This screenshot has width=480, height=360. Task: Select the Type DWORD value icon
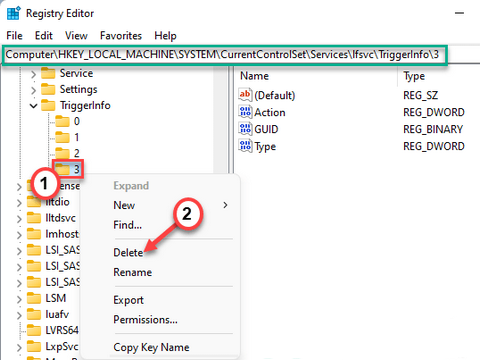245,146
